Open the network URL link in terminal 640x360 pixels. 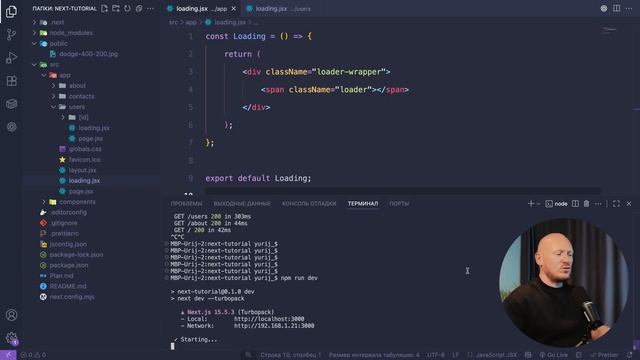point(274,326)
